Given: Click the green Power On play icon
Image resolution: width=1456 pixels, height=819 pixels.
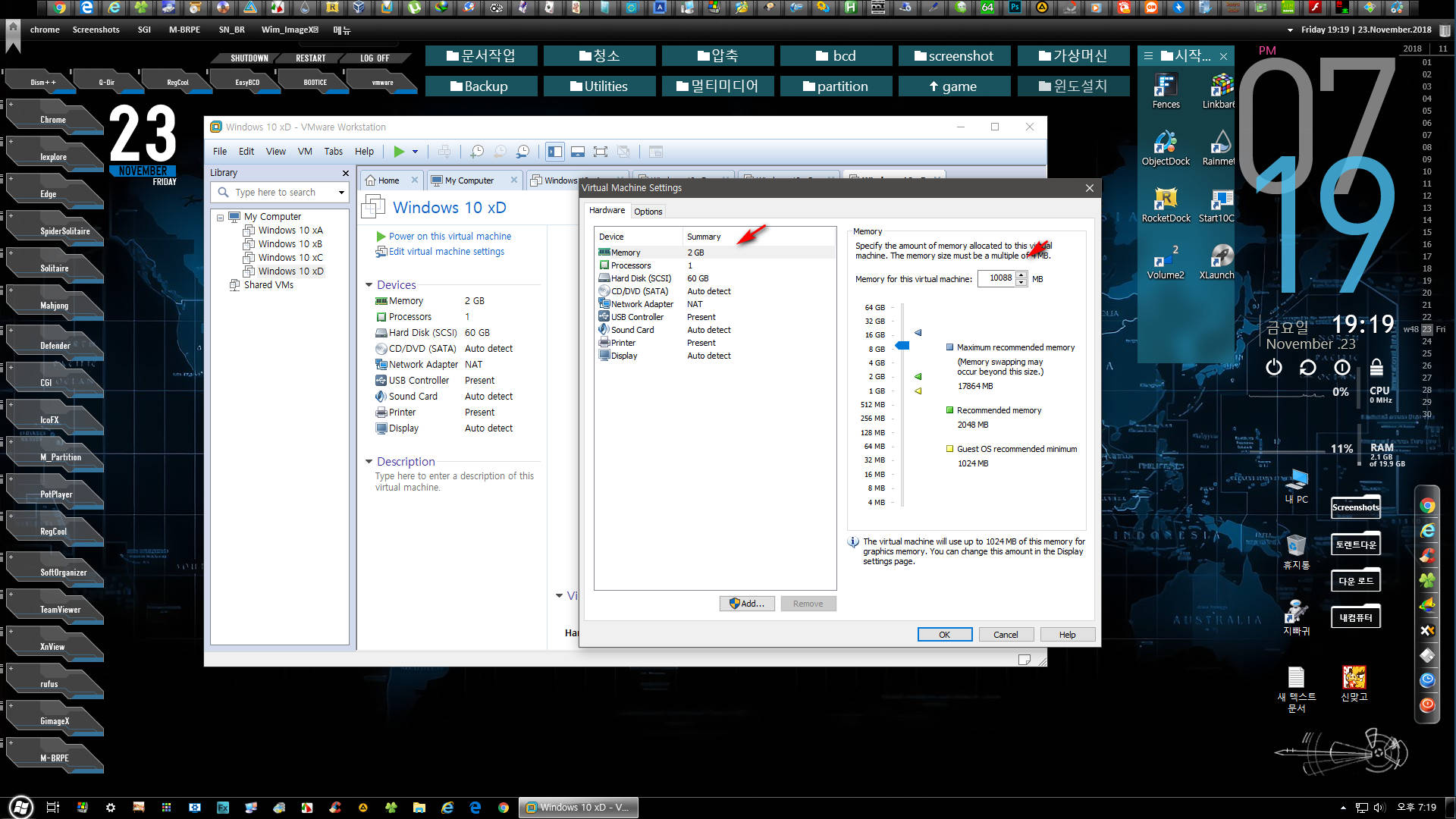Looking at the screenshot, I should coord(399,152).
